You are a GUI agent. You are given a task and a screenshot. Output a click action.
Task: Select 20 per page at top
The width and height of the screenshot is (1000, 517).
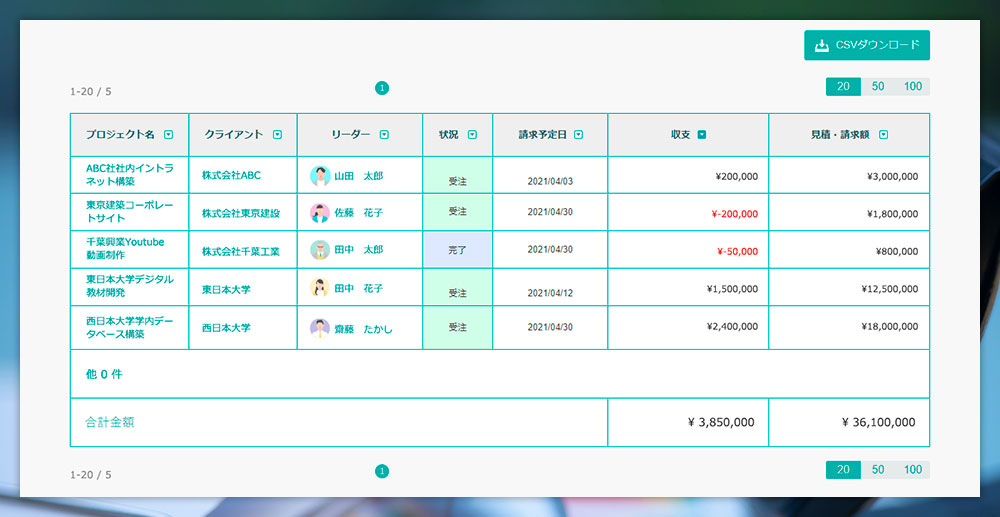pyautogui.click(x=843, y=86)
